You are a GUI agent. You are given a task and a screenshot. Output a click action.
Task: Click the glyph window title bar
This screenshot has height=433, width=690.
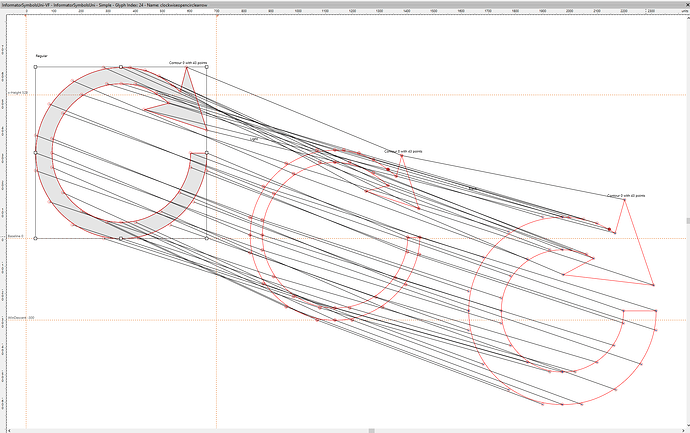[345, 4]
